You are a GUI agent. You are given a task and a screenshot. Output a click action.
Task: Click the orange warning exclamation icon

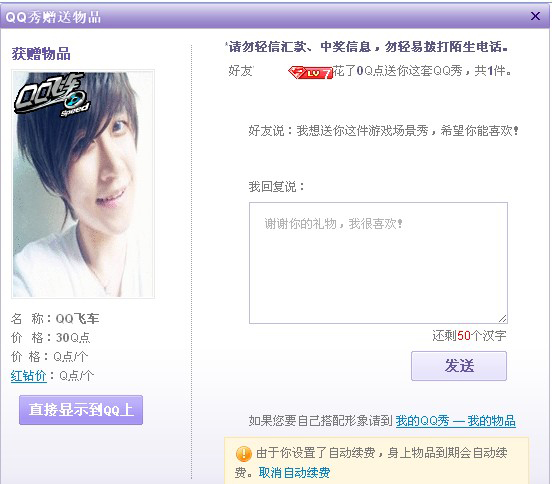coord(243,454)
